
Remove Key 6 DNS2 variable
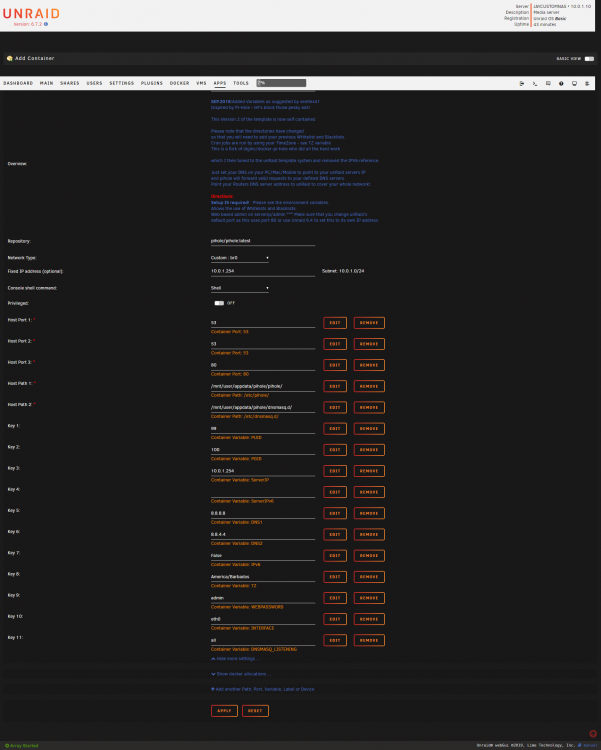369,534
